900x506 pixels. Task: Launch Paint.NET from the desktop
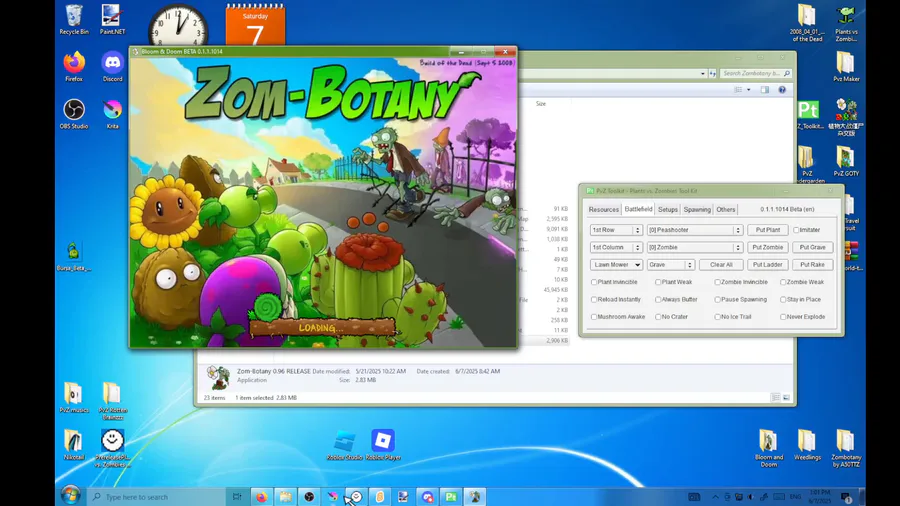(112, 20)
